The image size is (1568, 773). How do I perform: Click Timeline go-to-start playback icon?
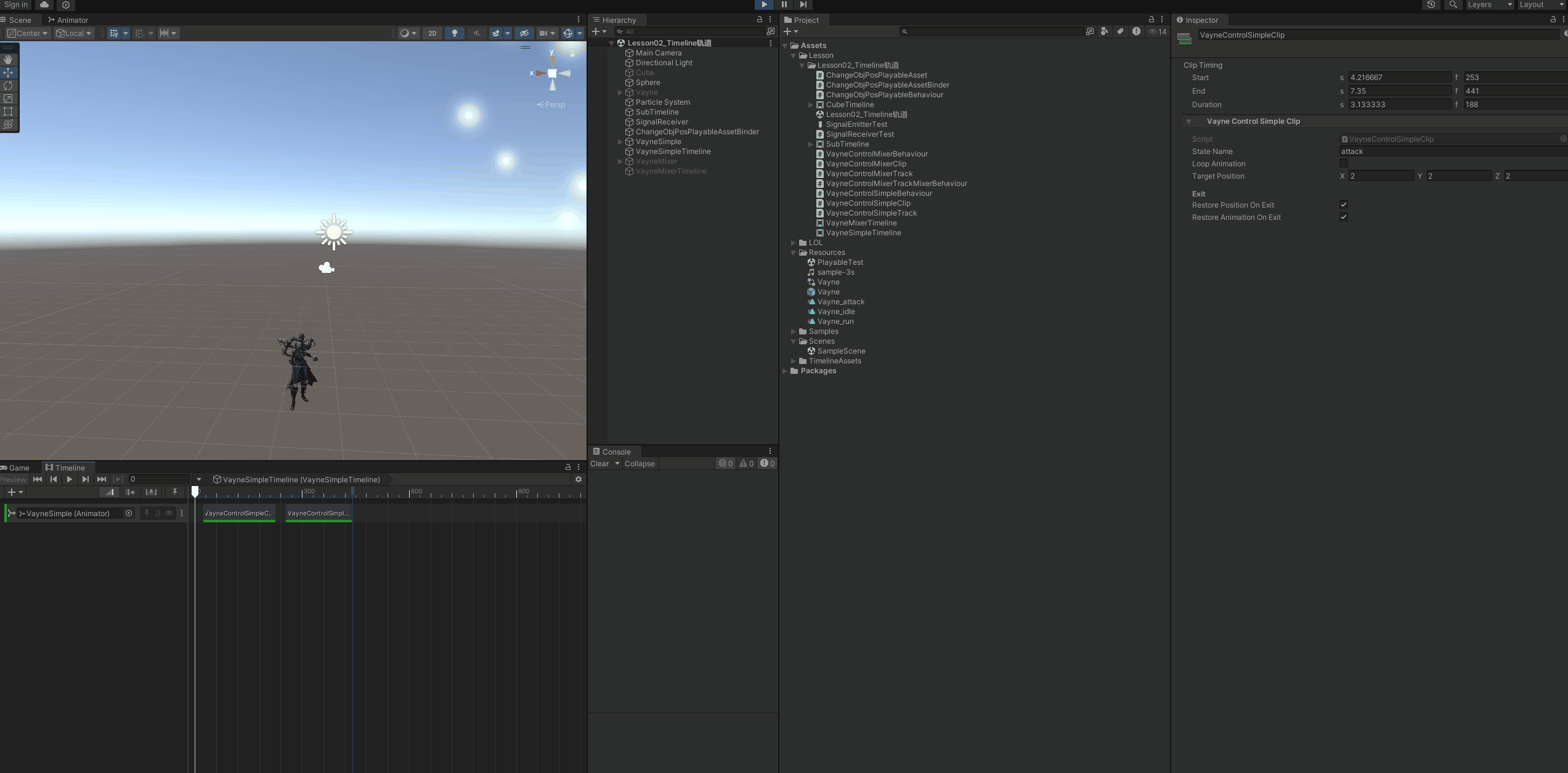pos(38,479)
